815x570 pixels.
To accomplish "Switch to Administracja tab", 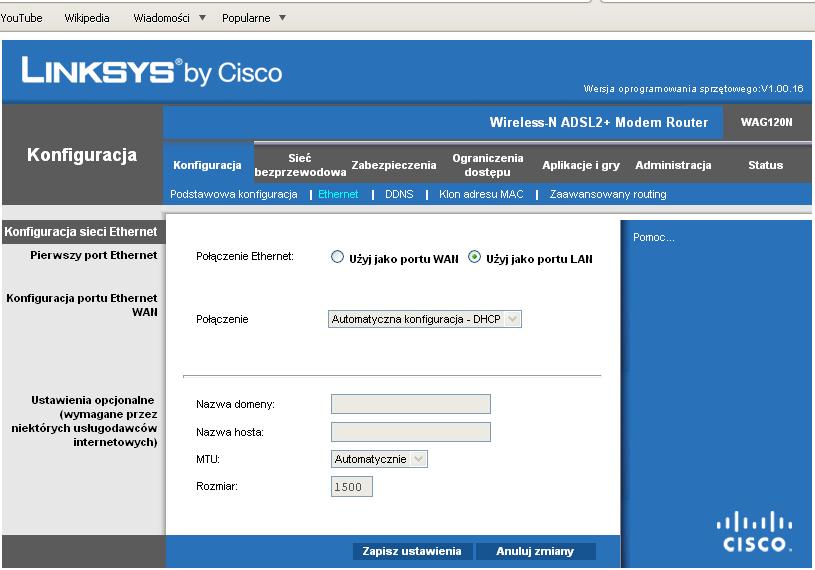I will tap(673, 165).
